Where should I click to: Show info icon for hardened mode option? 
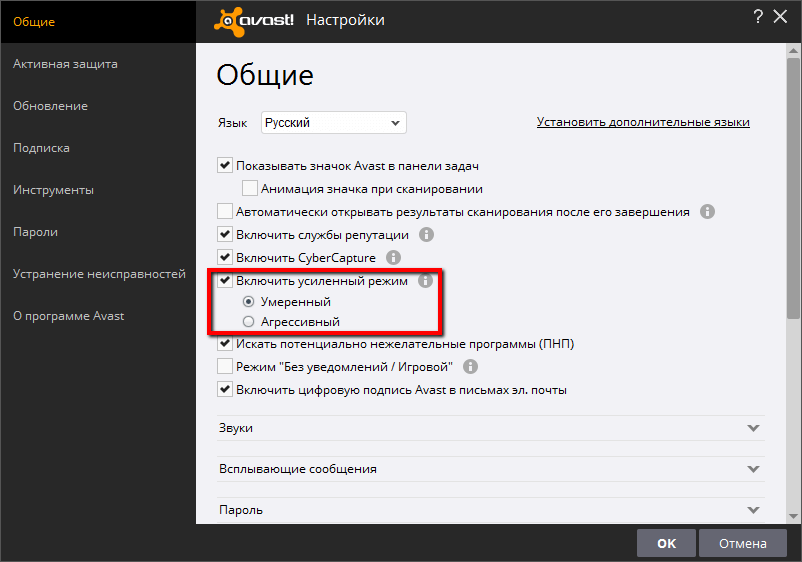pos(426,281)
